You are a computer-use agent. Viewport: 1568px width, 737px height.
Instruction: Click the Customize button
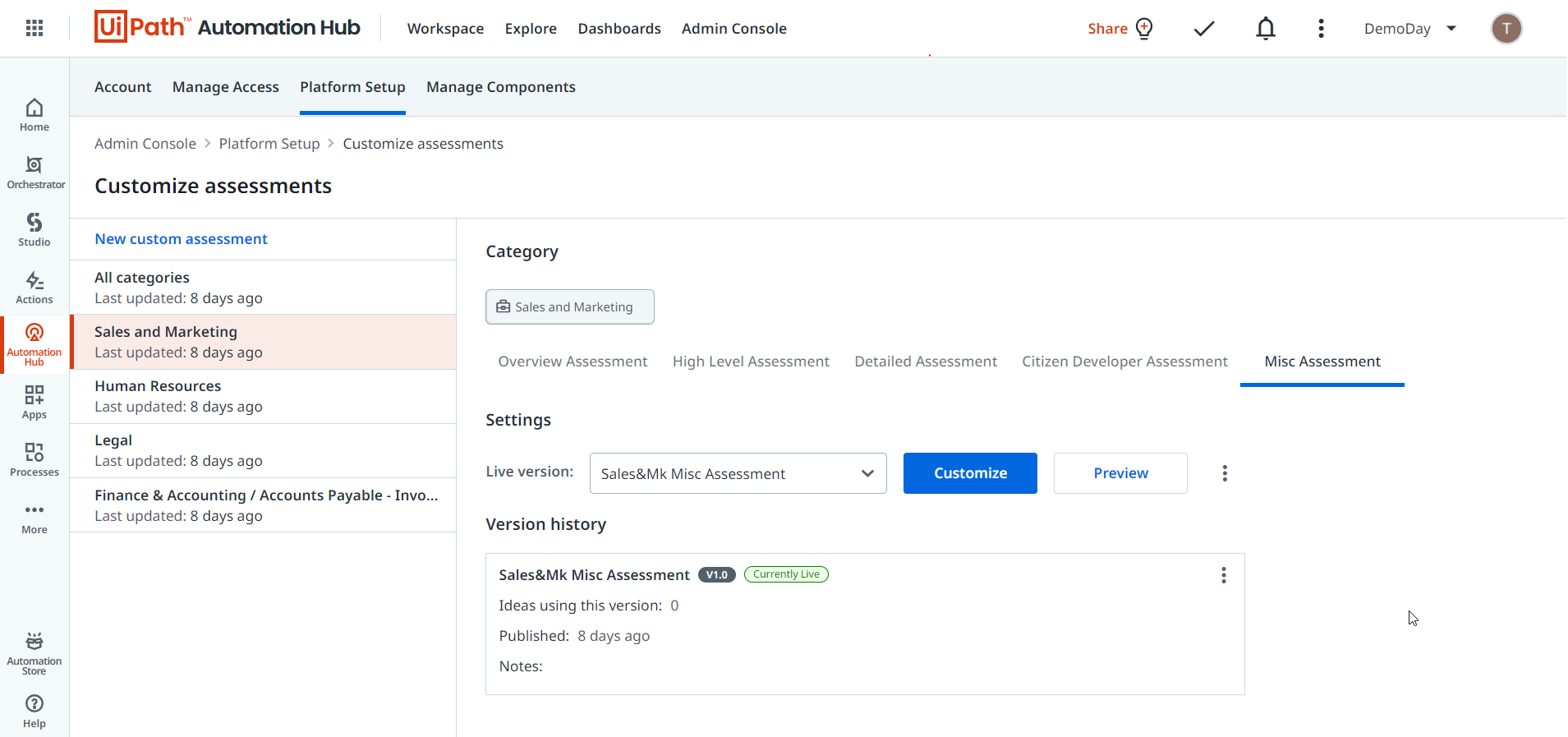coord(970,473)
